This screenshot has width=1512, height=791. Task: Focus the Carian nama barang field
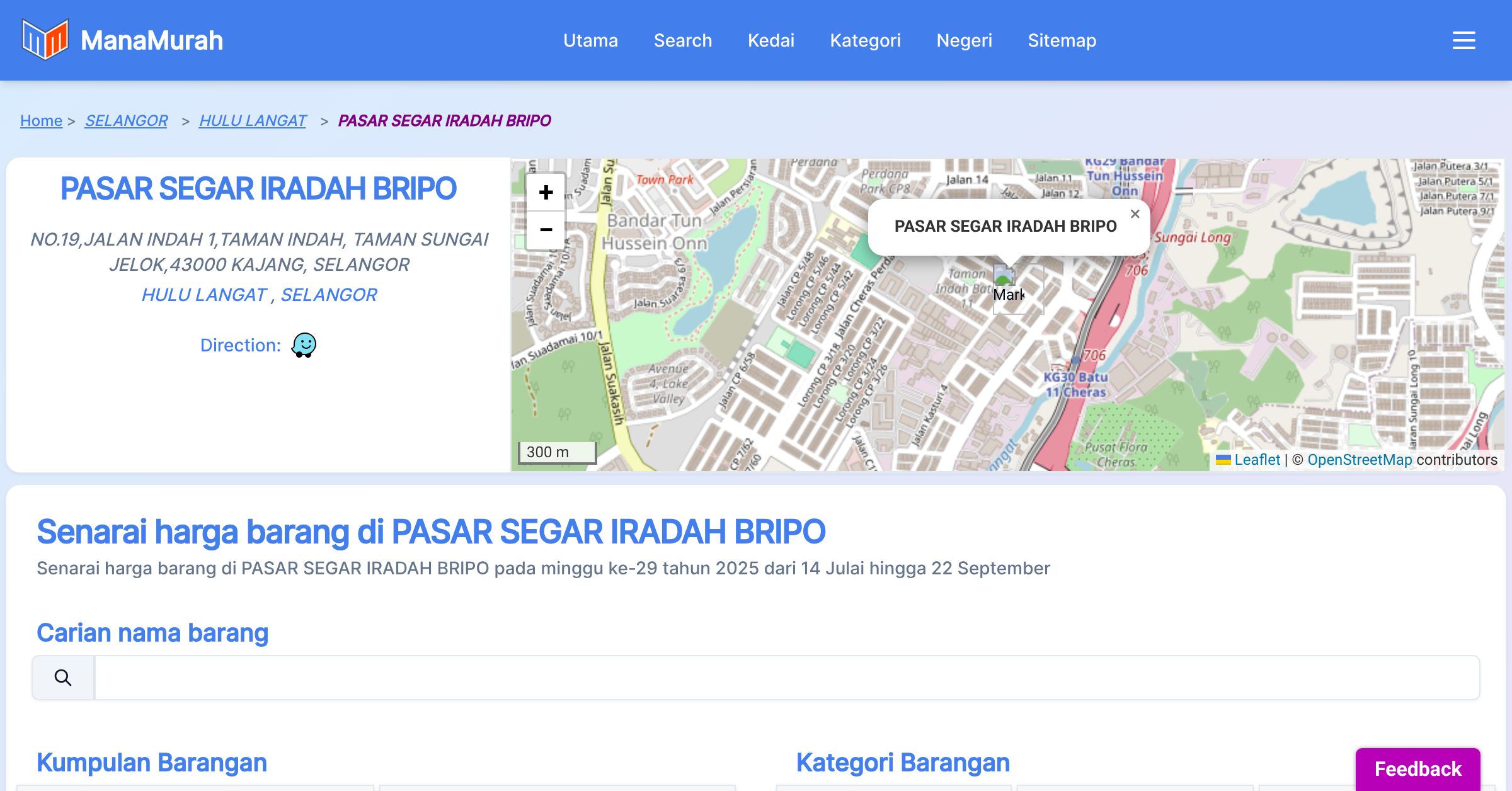pyautogui.click(x=786, y=678)
